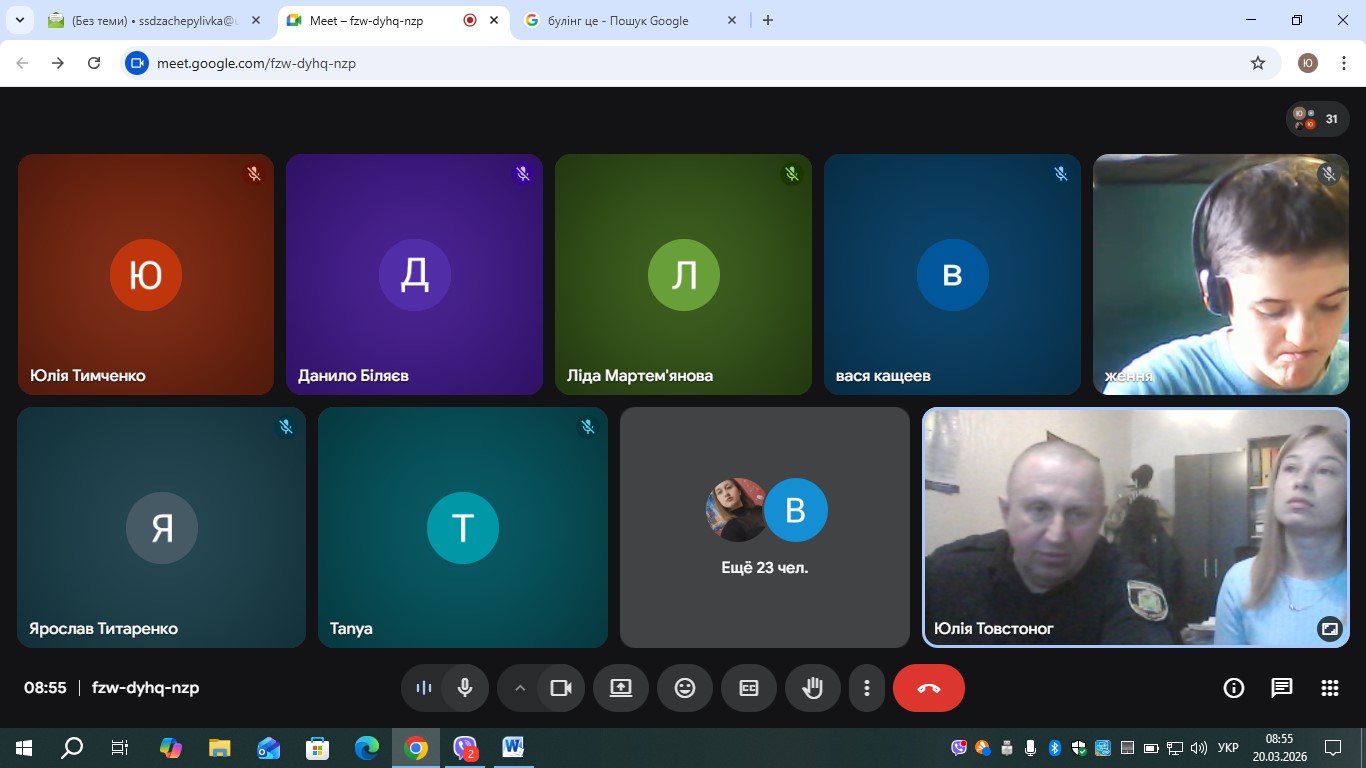This screenshot has width=1366, height=768.
Task: Click the red leave call button
Action: coord(928,688)
